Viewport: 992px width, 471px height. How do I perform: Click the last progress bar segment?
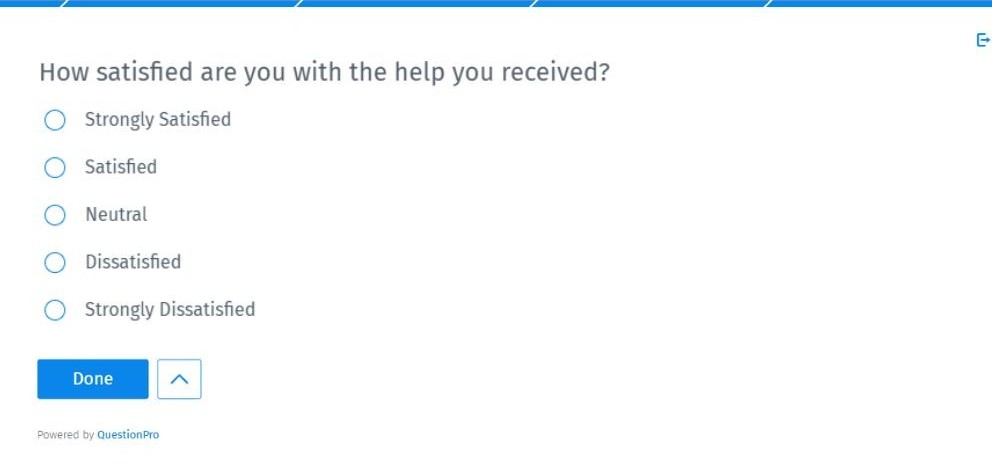click(880, 3)
